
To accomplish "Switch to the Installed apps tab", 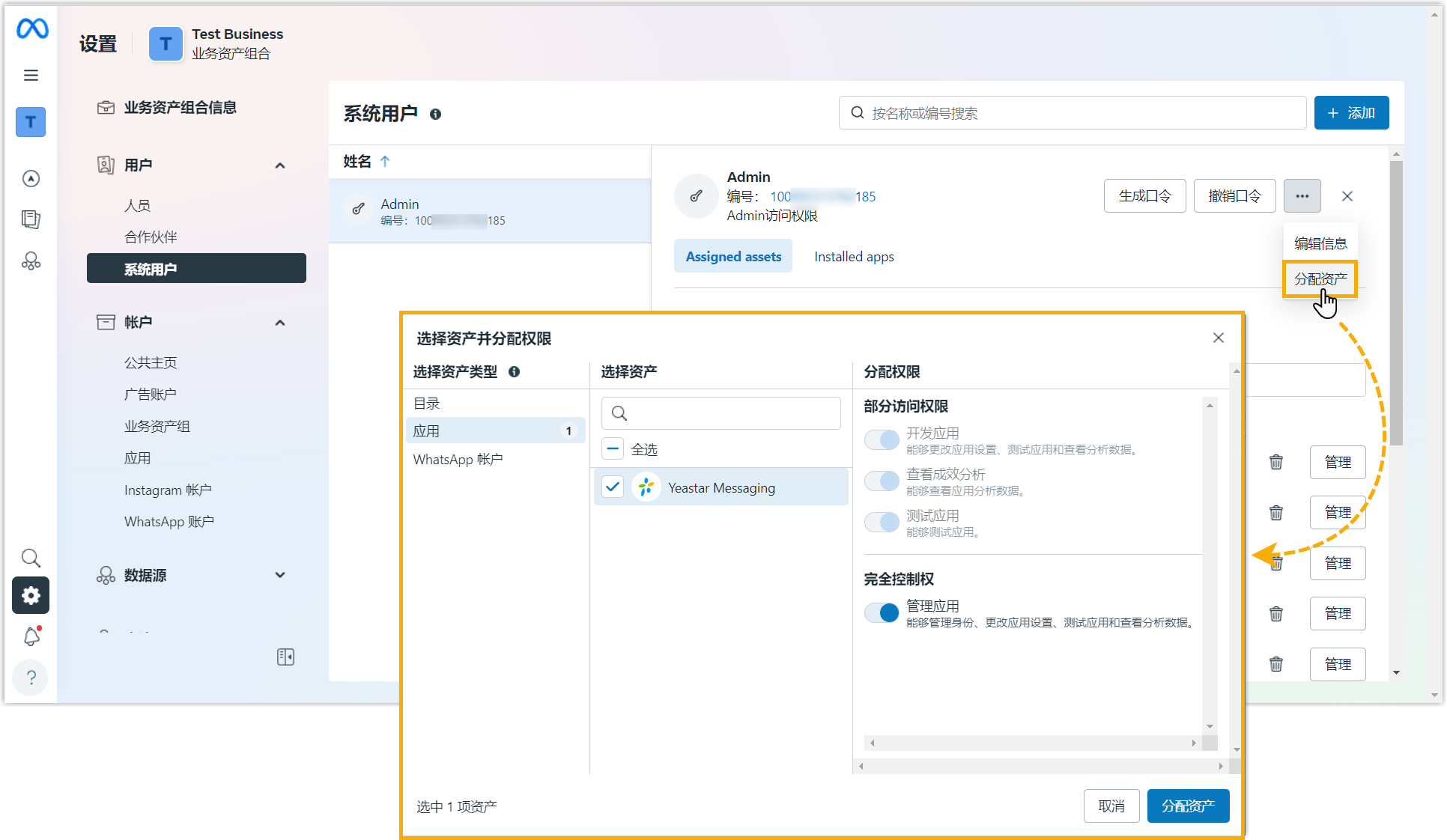I will [854, 257].
